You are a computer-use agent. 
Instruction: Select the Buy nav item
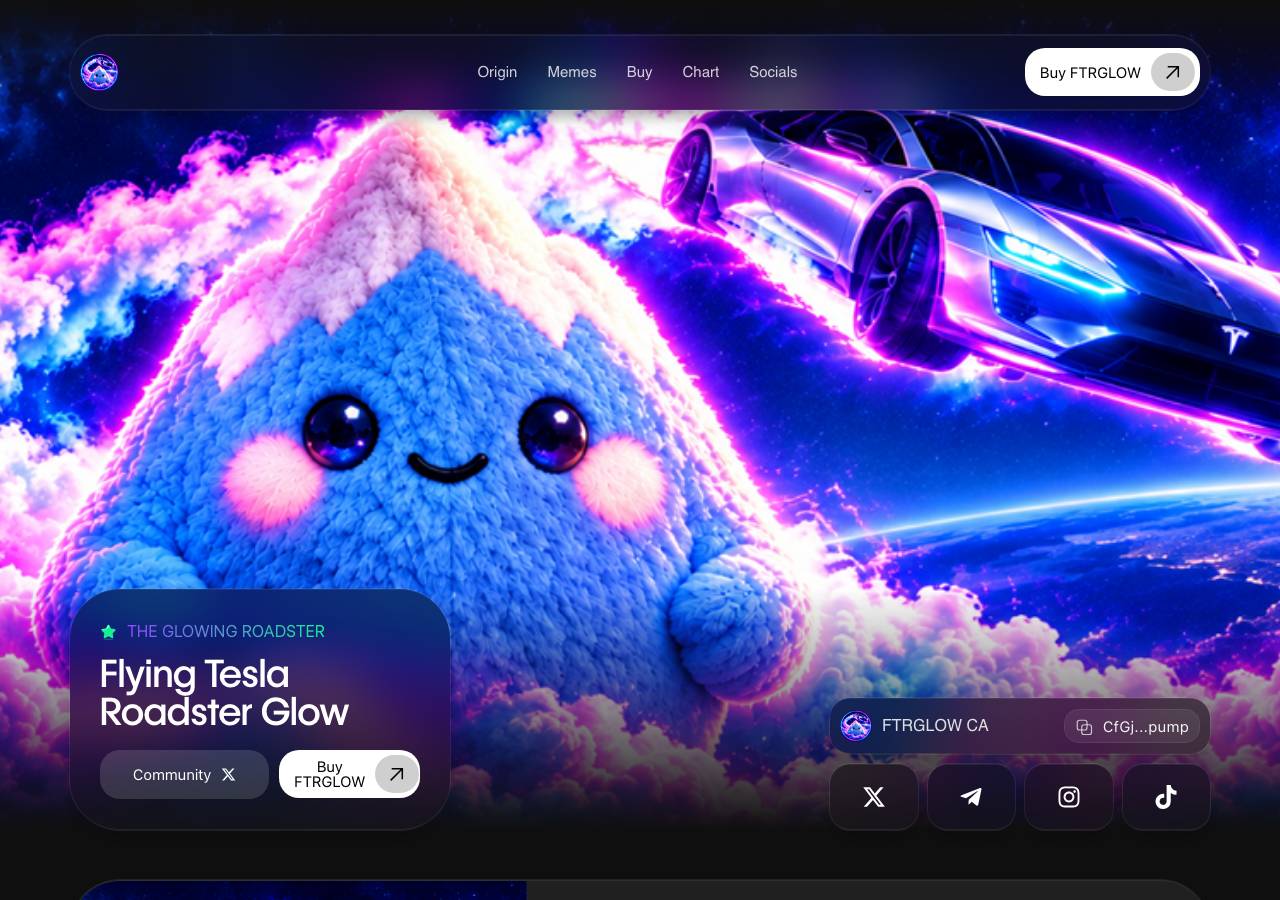tap(640, 72)
